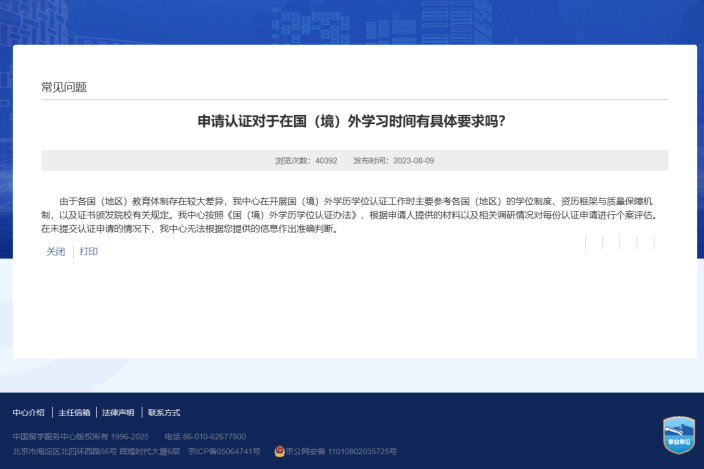Viewport: 704px width, 469px height.
Task: Click the article paragraph beginning 由于各国（地区）教育体制
Action: tap(350, 215)
